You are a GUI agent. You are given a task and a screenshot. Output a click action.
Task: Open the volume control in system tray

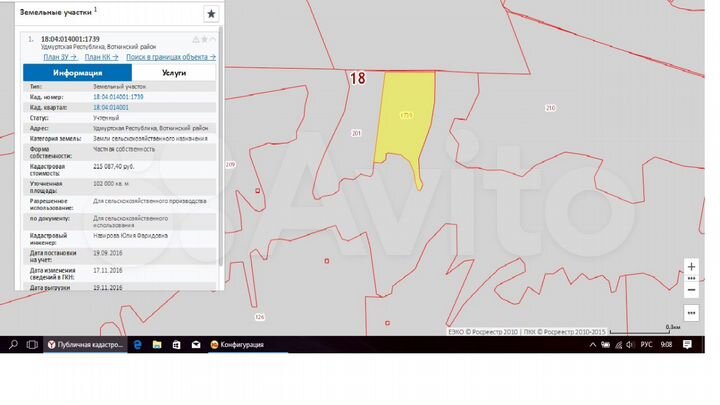[x=630, y=344]
